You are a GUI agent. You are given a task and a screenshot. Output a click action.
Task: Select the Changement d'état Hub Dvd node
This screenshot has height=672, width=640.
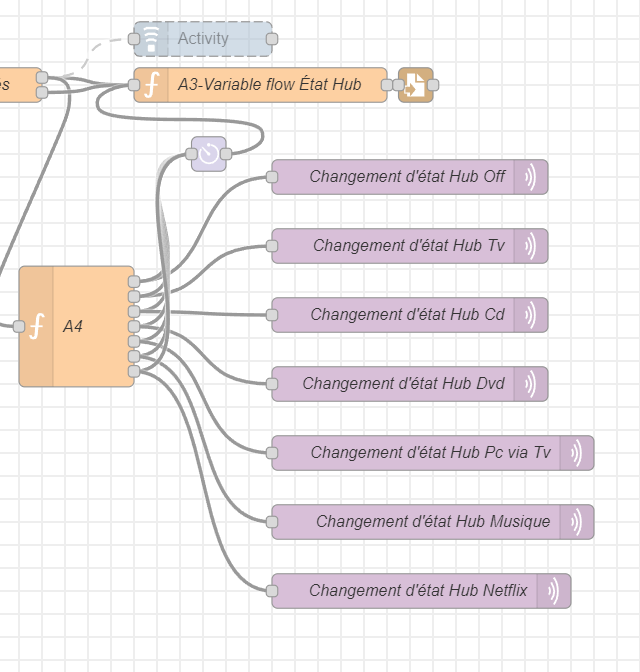pyautogui.click(x=410, y=384)
